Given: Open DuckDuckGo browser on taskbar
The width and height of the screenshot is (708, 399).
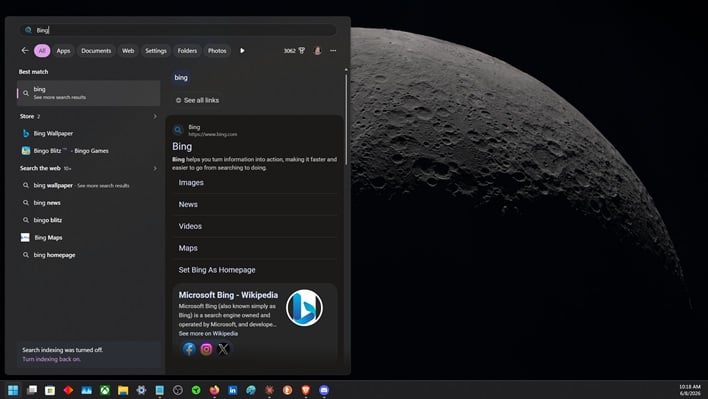Looking at the screenshot, I should 288,390.
